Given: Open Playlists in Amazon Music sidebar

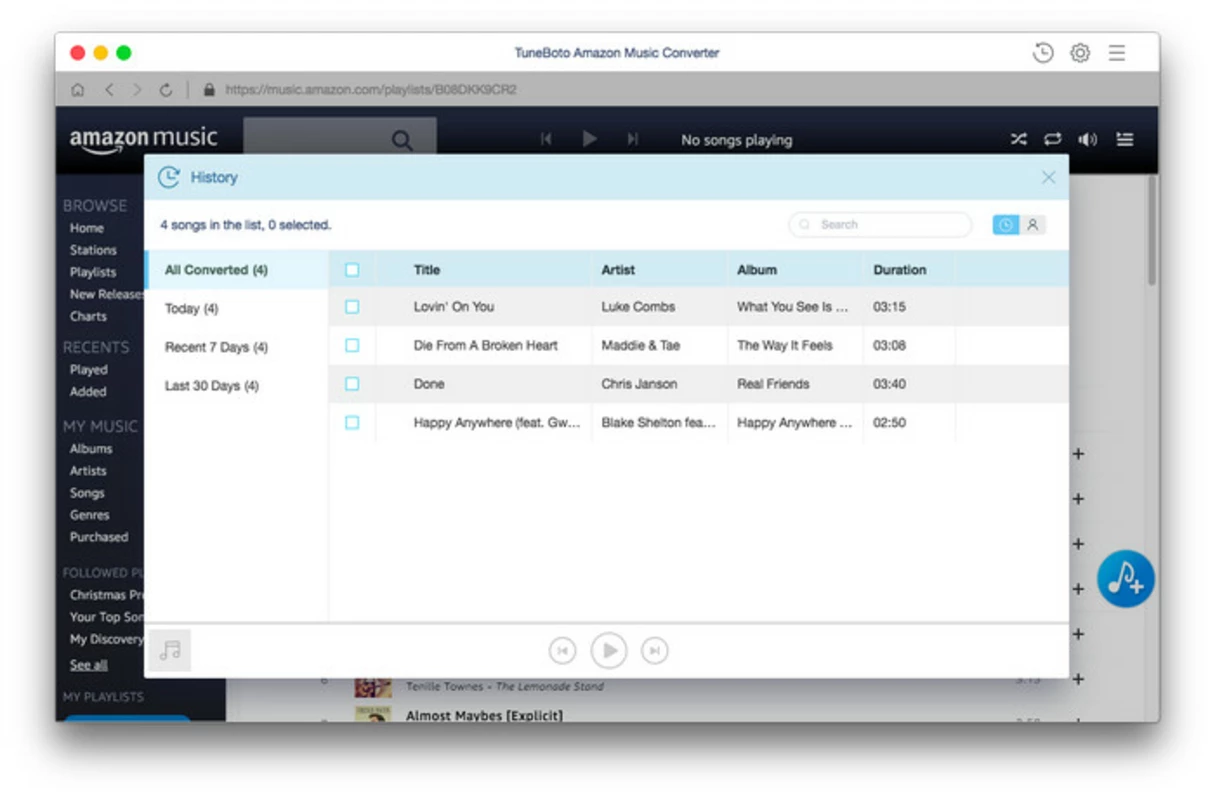Looking at the screenshot, I should pyautogui.click(x=92, y=272).
